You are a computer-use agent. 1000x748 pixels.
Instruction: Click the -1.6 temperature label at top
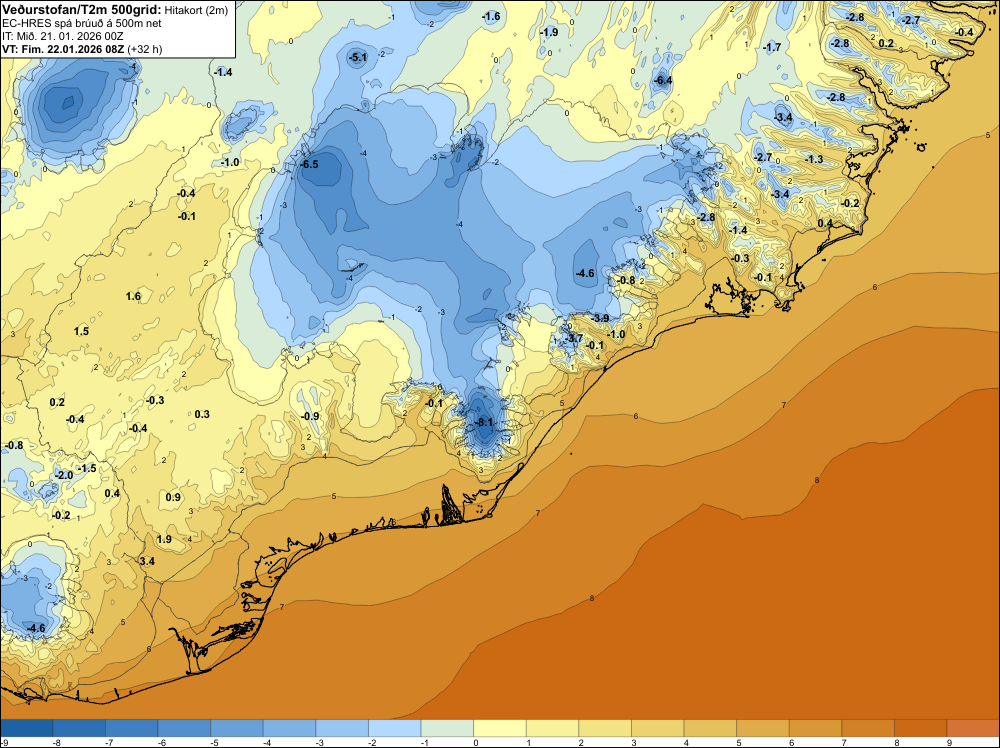491,17
